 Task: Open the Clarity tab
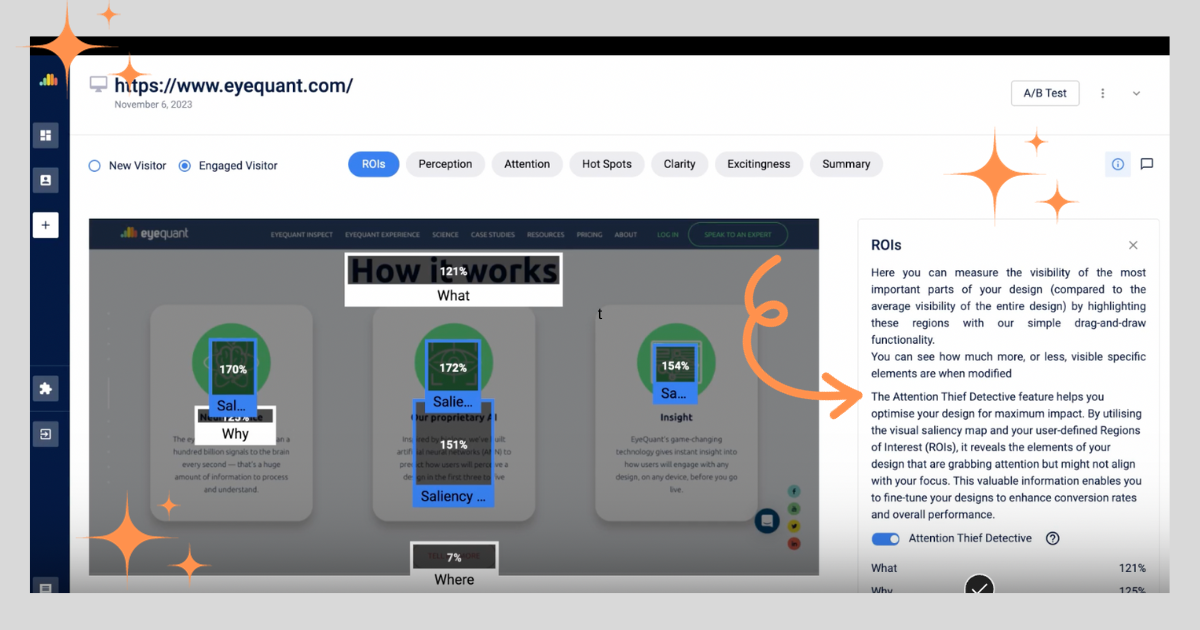pos(679,164)
